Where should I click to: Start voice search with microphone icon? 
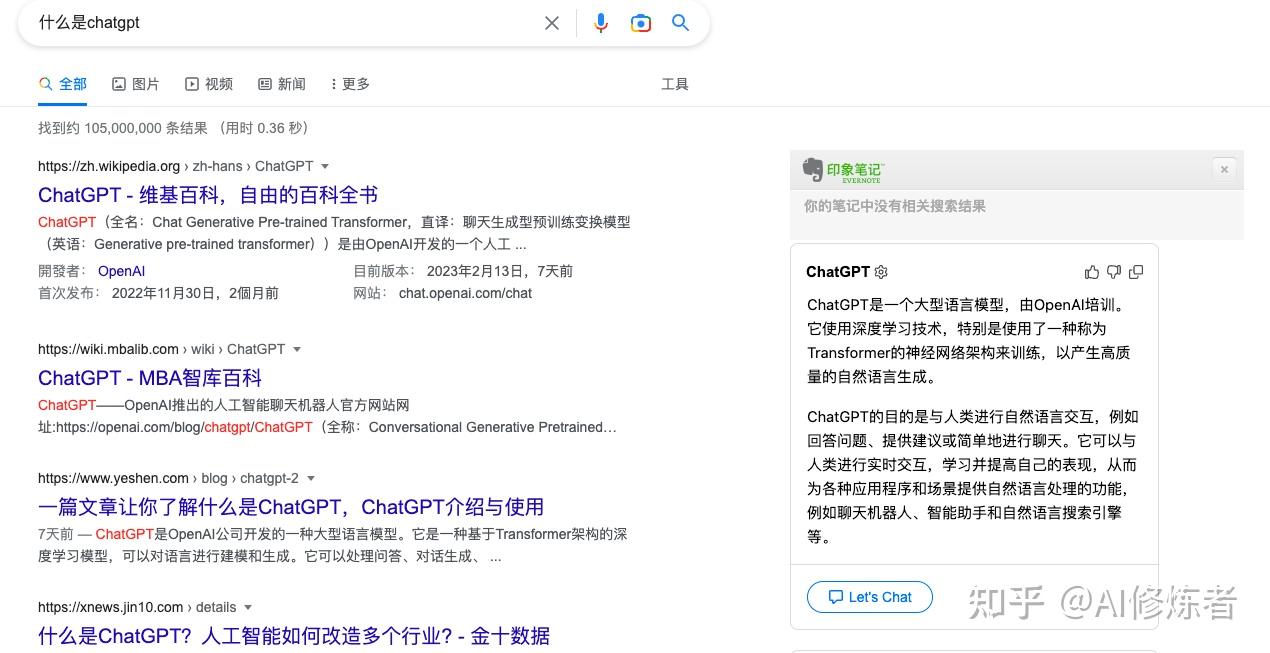click(600, 23)
